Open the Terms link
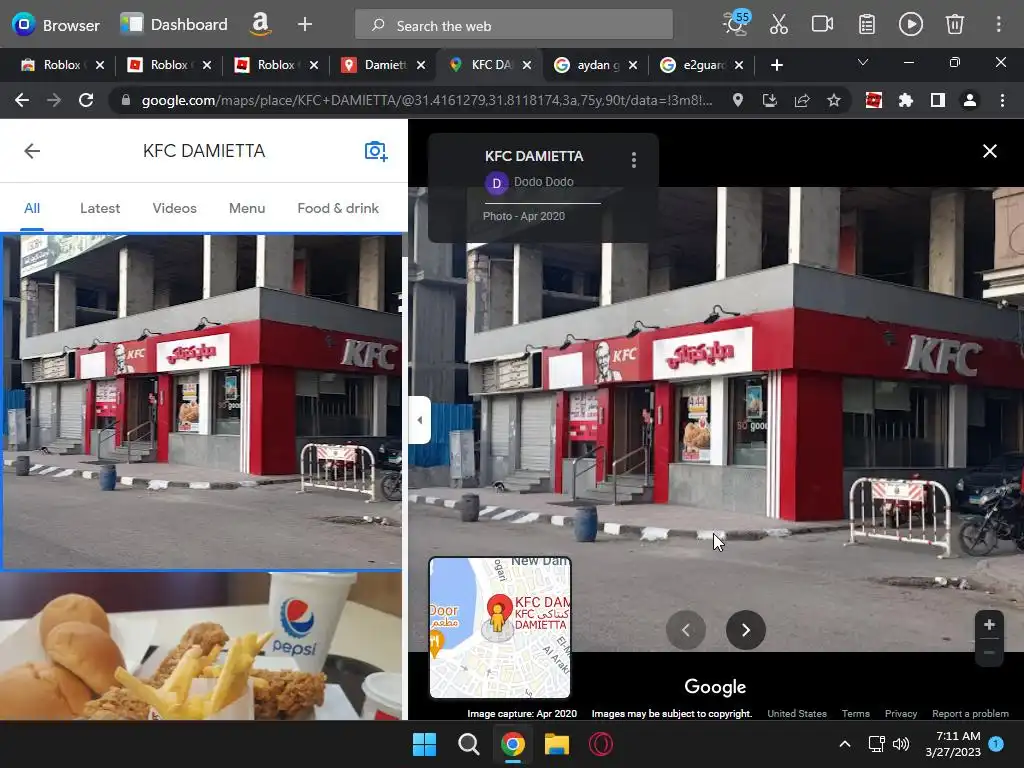1024x768 pixels. (856, 714)
